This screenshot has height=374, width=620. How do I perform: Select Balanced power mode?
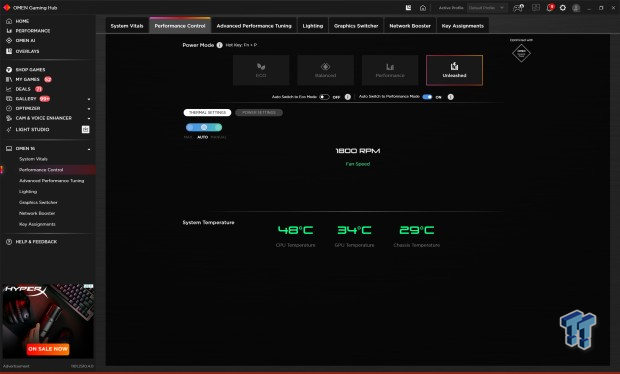(x=325, y=70)
